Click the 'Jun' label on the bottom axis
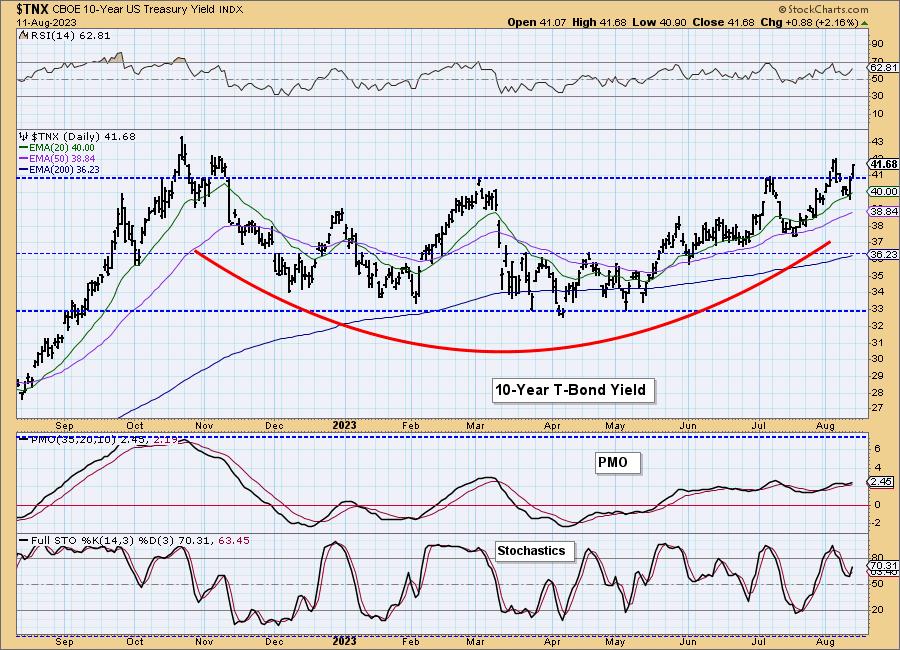The image size is (900, 650). (688, 642)
